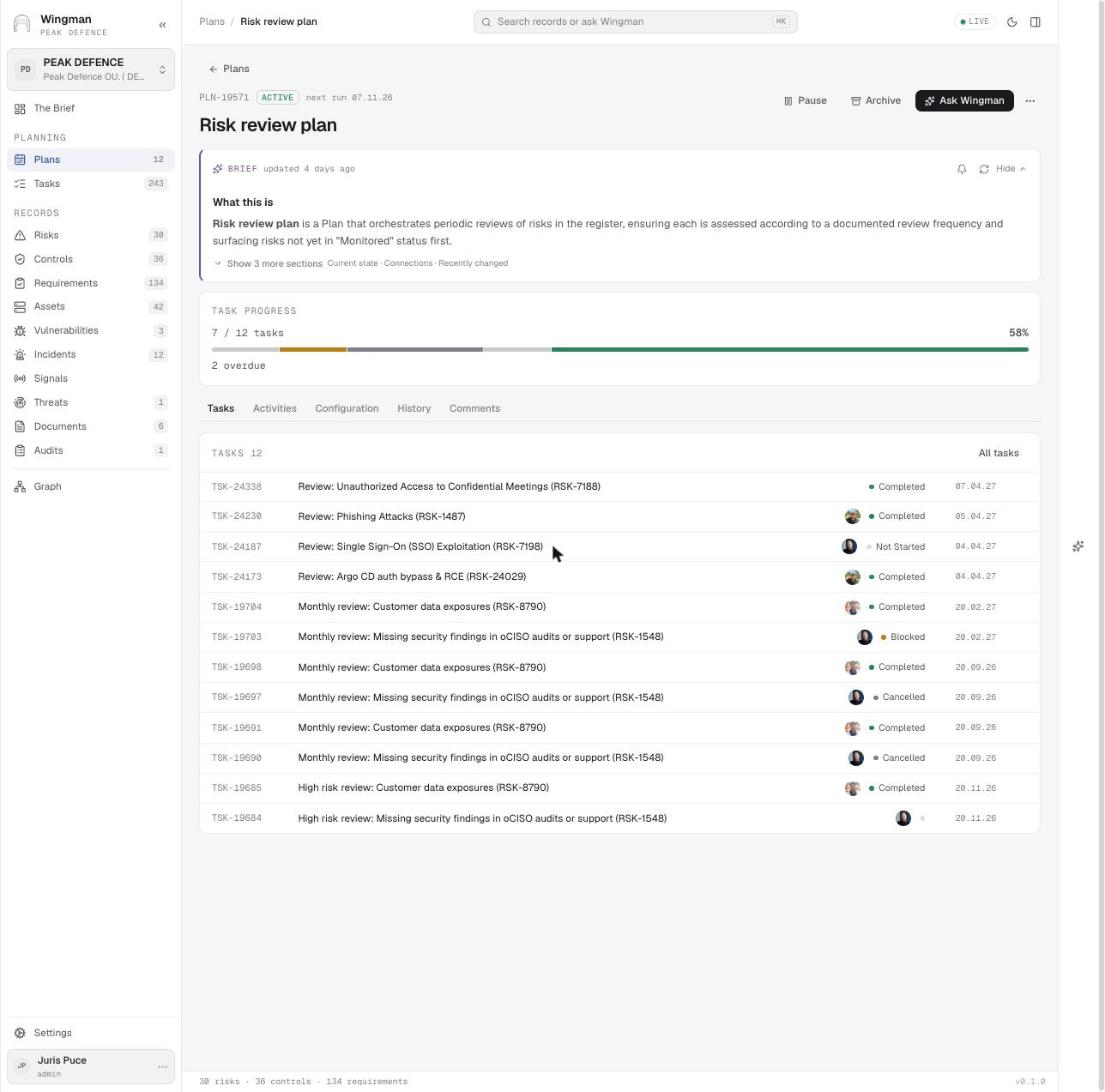Refresh the brief with regenerate icon

pos(984,169)
